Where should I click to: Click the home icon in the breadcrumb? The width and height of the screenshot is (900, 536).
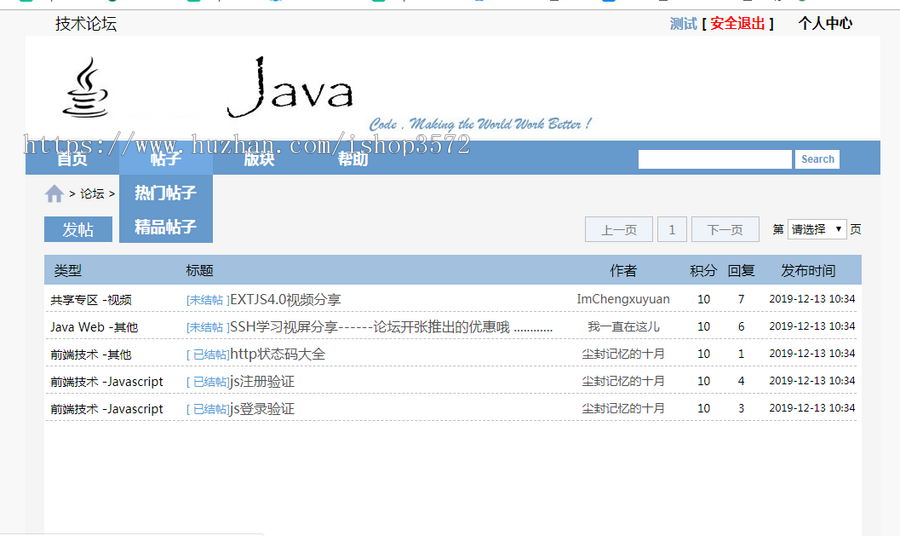[x=54, y=193]
